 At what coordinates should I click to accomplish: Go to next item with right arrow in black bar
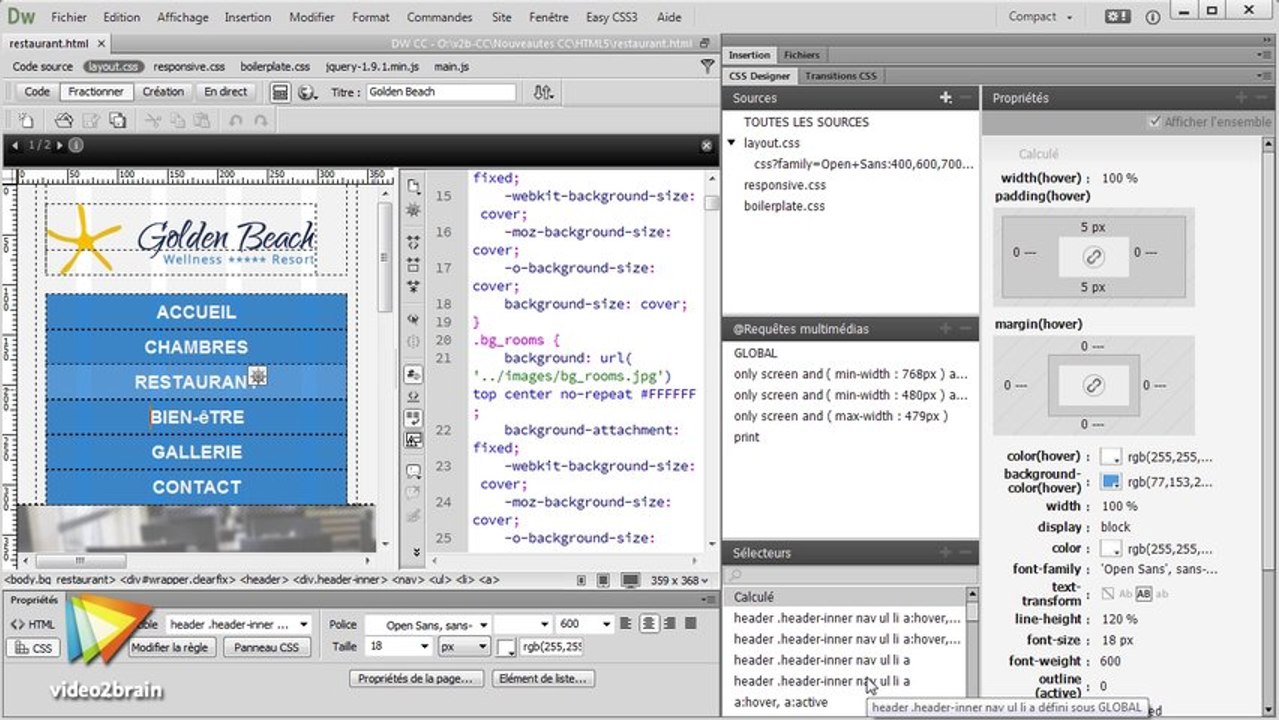coord(60,145)
